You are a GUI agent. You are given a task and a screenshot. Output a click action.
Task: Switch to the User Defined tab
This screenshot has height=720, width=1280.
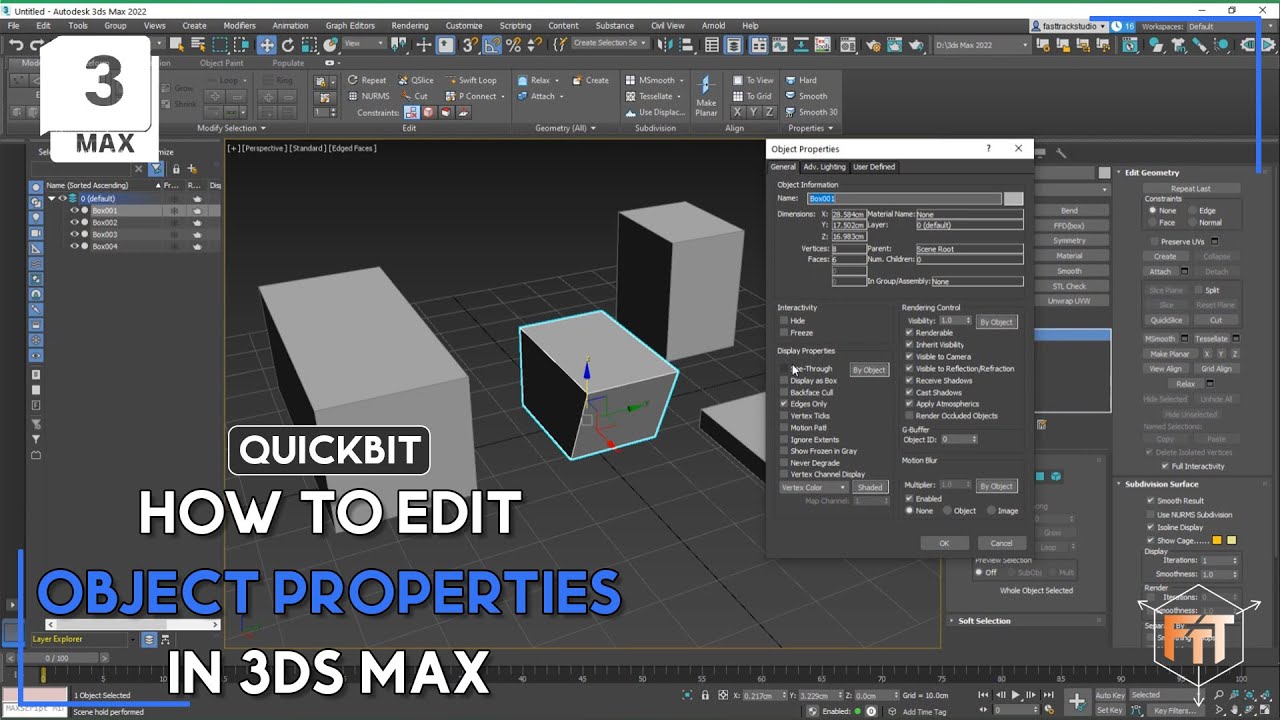[874, 167]
